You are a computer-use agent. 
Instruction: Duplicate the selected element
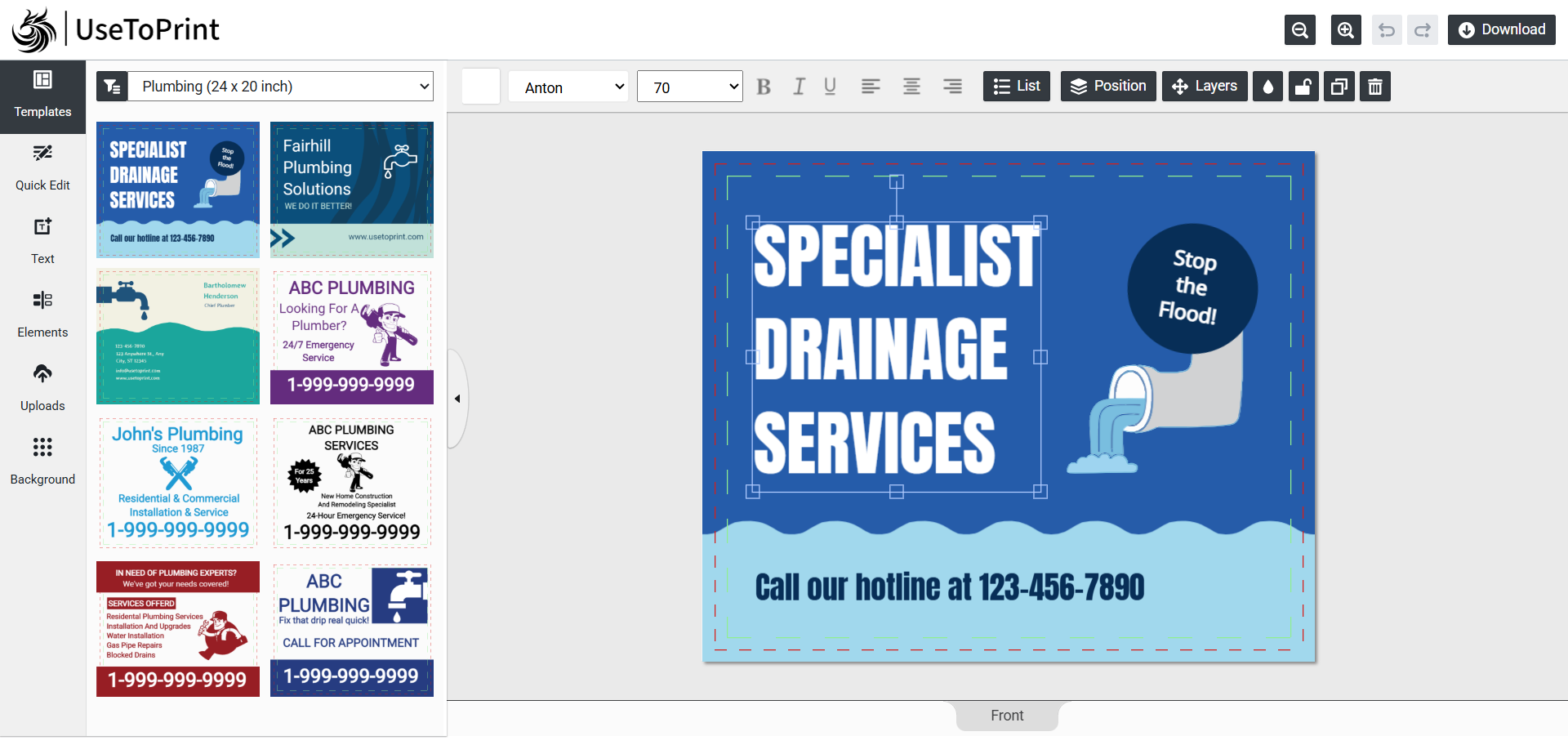click(1339, 87)
